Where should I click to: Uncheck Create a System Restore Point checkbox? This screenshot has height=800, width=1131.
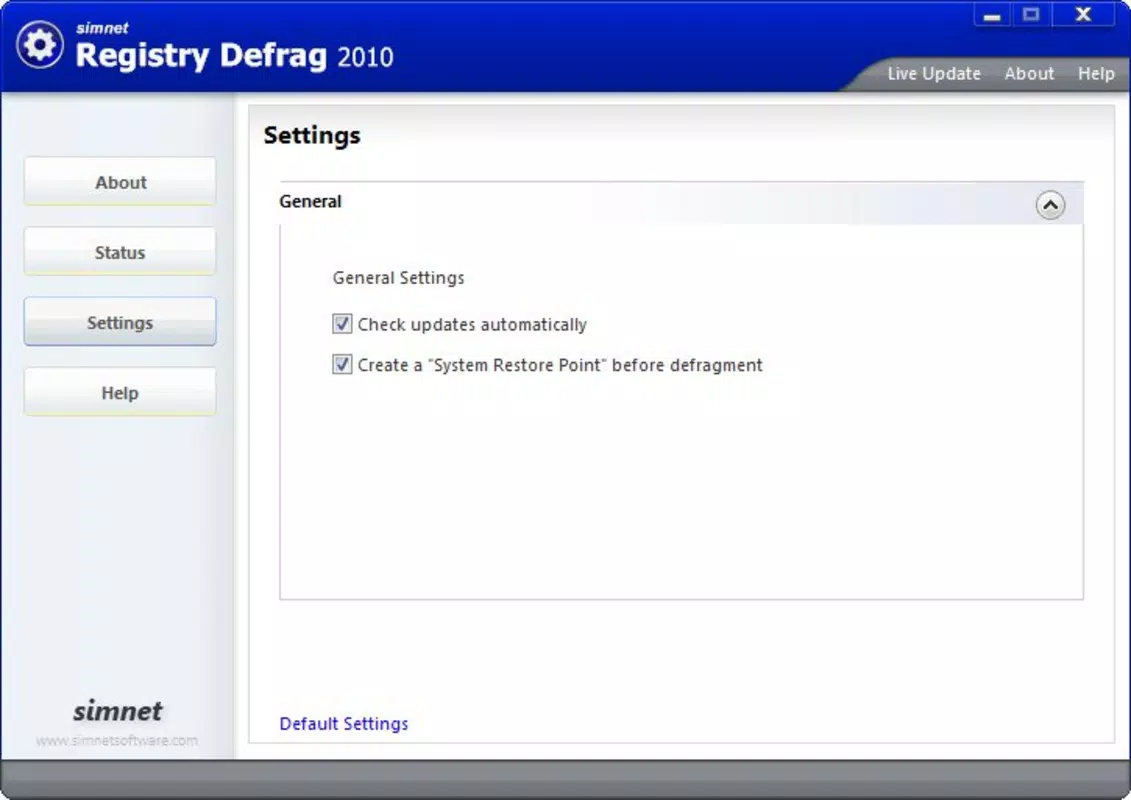(342, 364)
